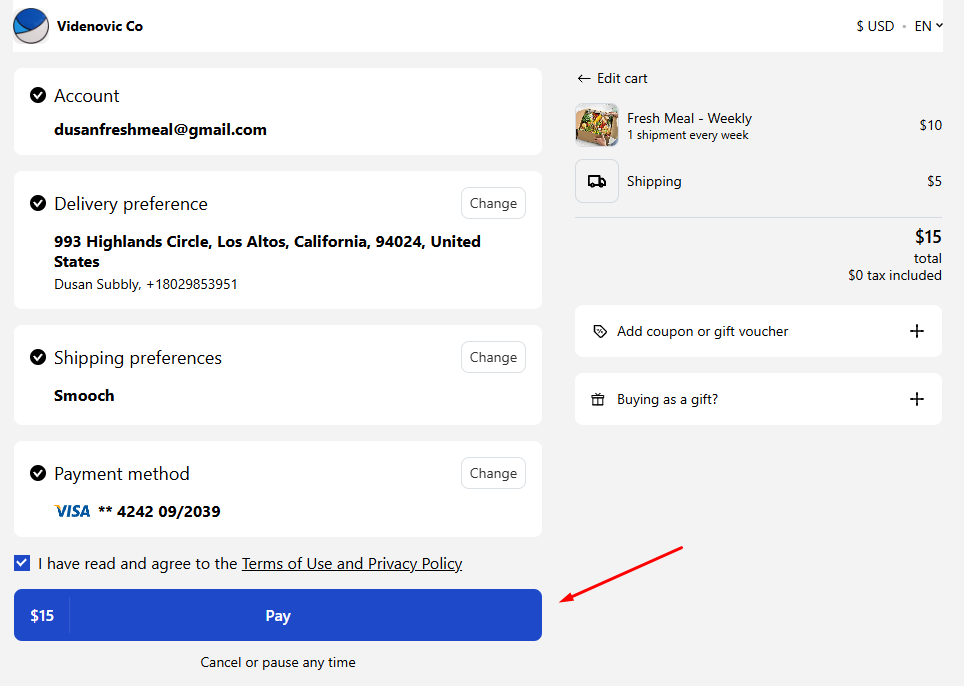Click the Delivery preference checkmark icon
This screenshot has height=686, width=964.
point(38,203)
